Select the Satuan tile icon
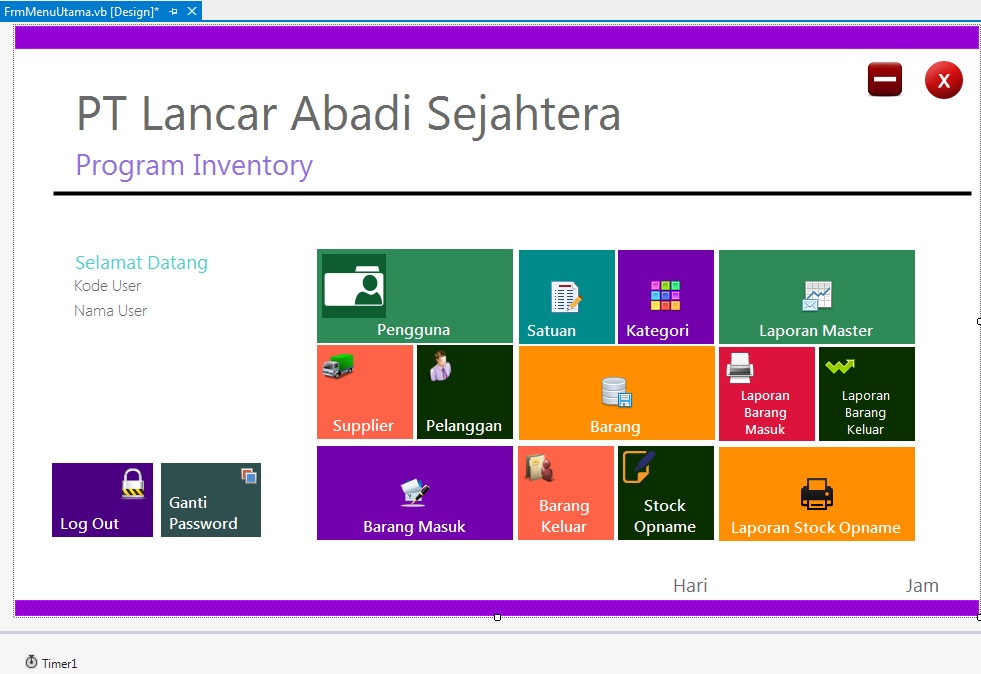This screenshot has height=674, width=981. pos(566,296)
